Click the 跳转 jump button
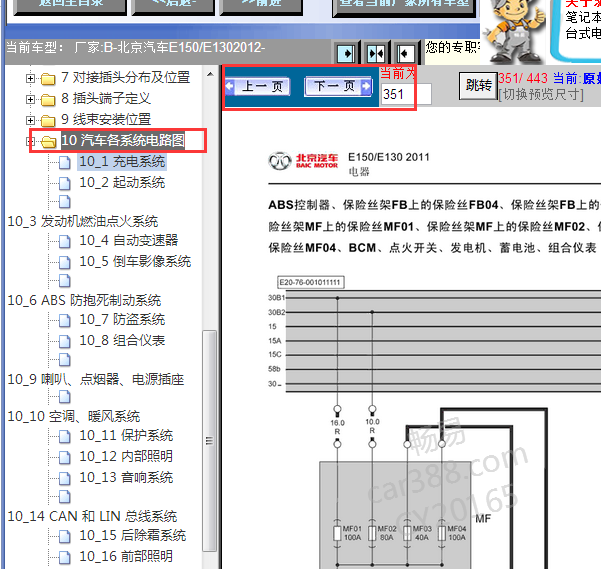Viewport: 601px width, 569px height. click(x=478, y=85)
